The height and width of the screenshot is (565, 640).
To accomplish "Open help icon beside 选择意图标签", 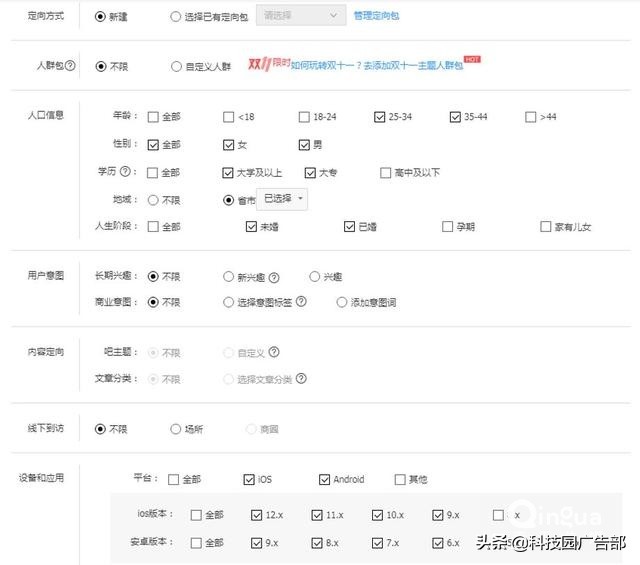I will tap(301, 302).
